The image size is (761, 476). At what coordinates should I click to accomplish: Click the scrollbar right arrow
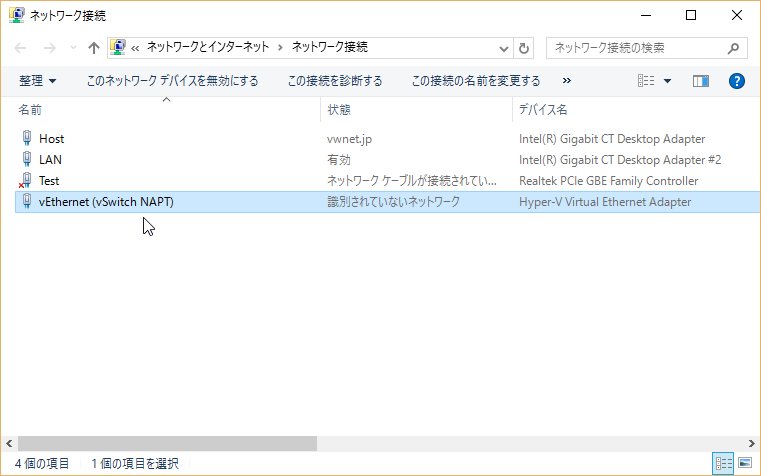tap(752, 443)
